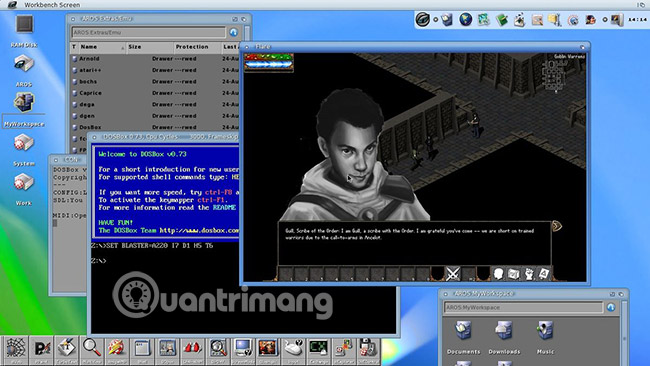
Task: Sort file list by Size column
Action: click(x=149, y=47)
